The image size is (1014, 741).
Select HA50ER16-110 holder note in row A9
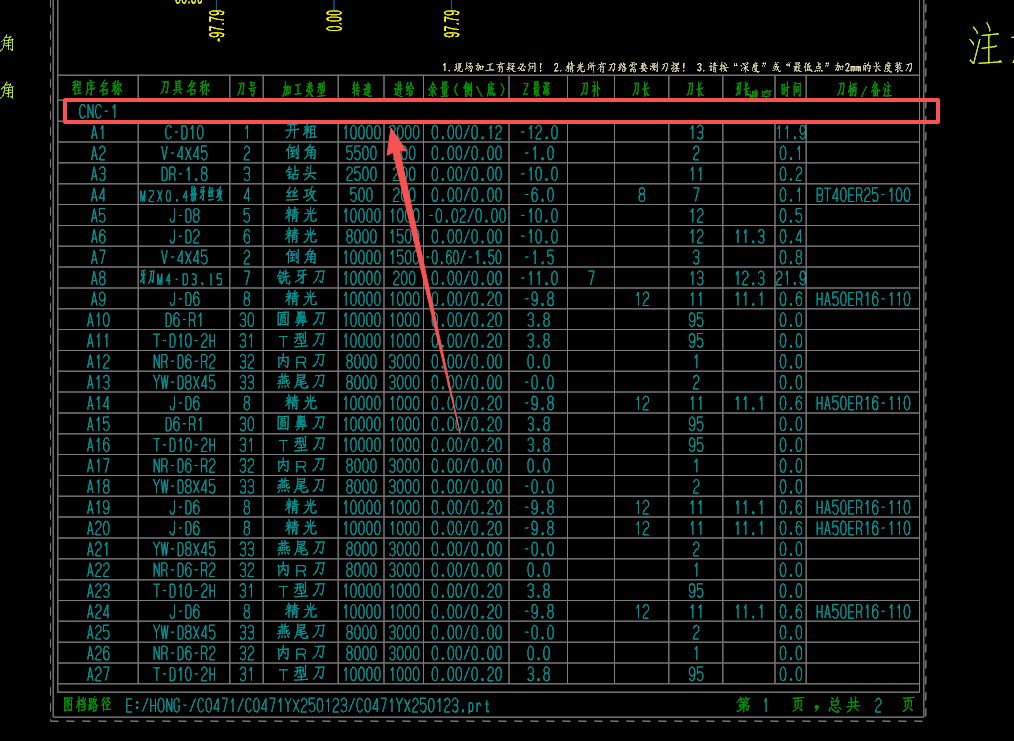pos(863,299)
